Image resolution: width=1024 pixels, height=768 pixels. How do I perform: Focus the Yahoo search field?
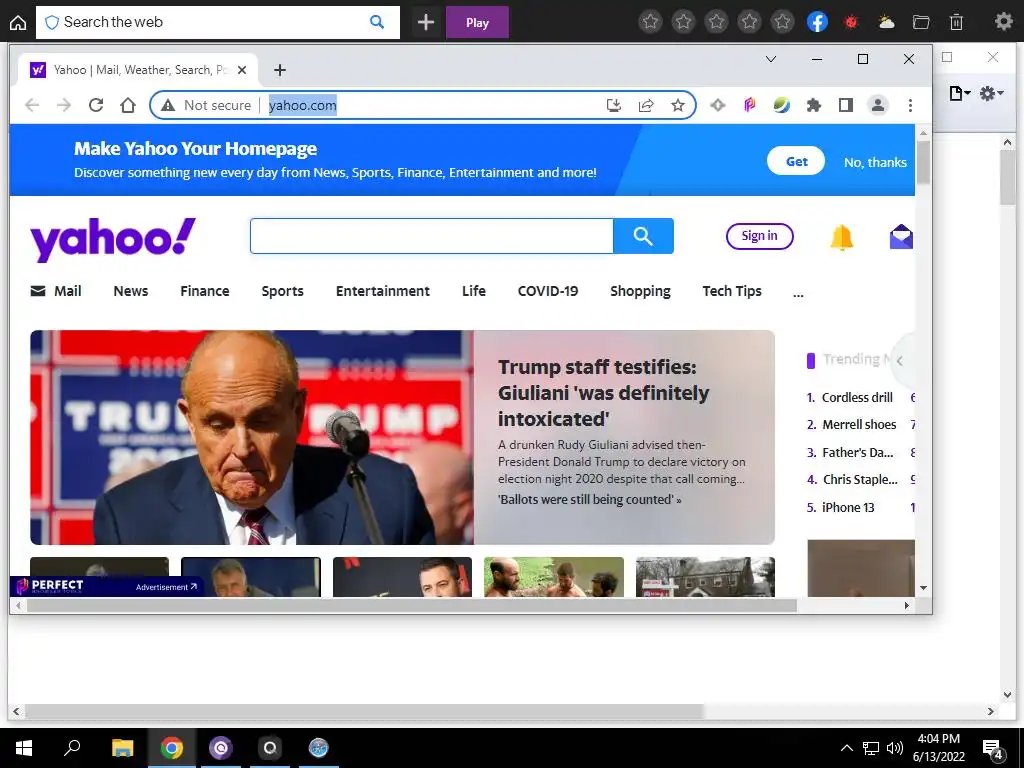tap(432, 236)
